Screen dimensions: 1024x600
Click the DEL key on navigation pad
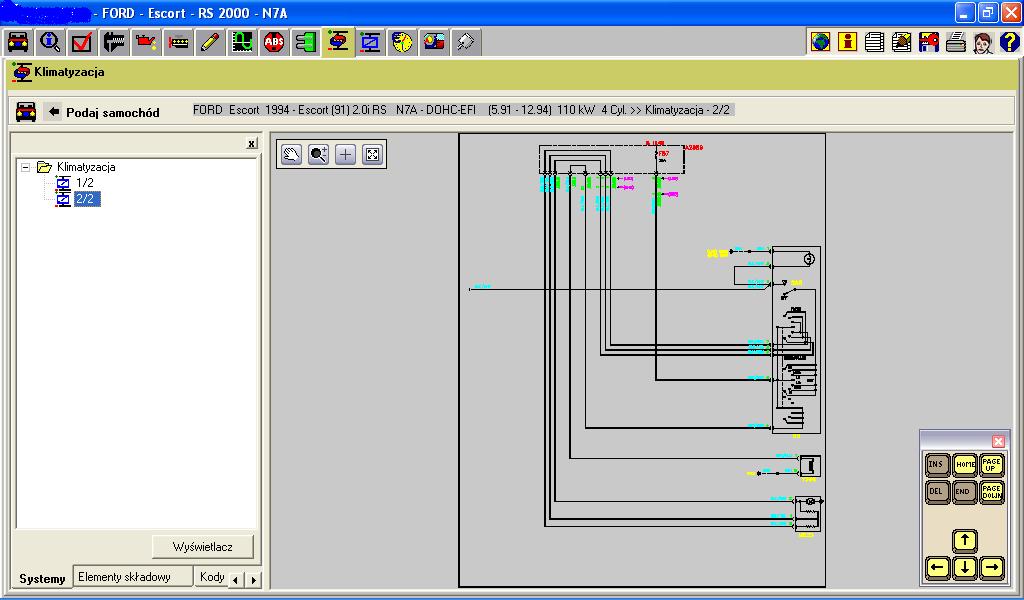pos(936,492)
